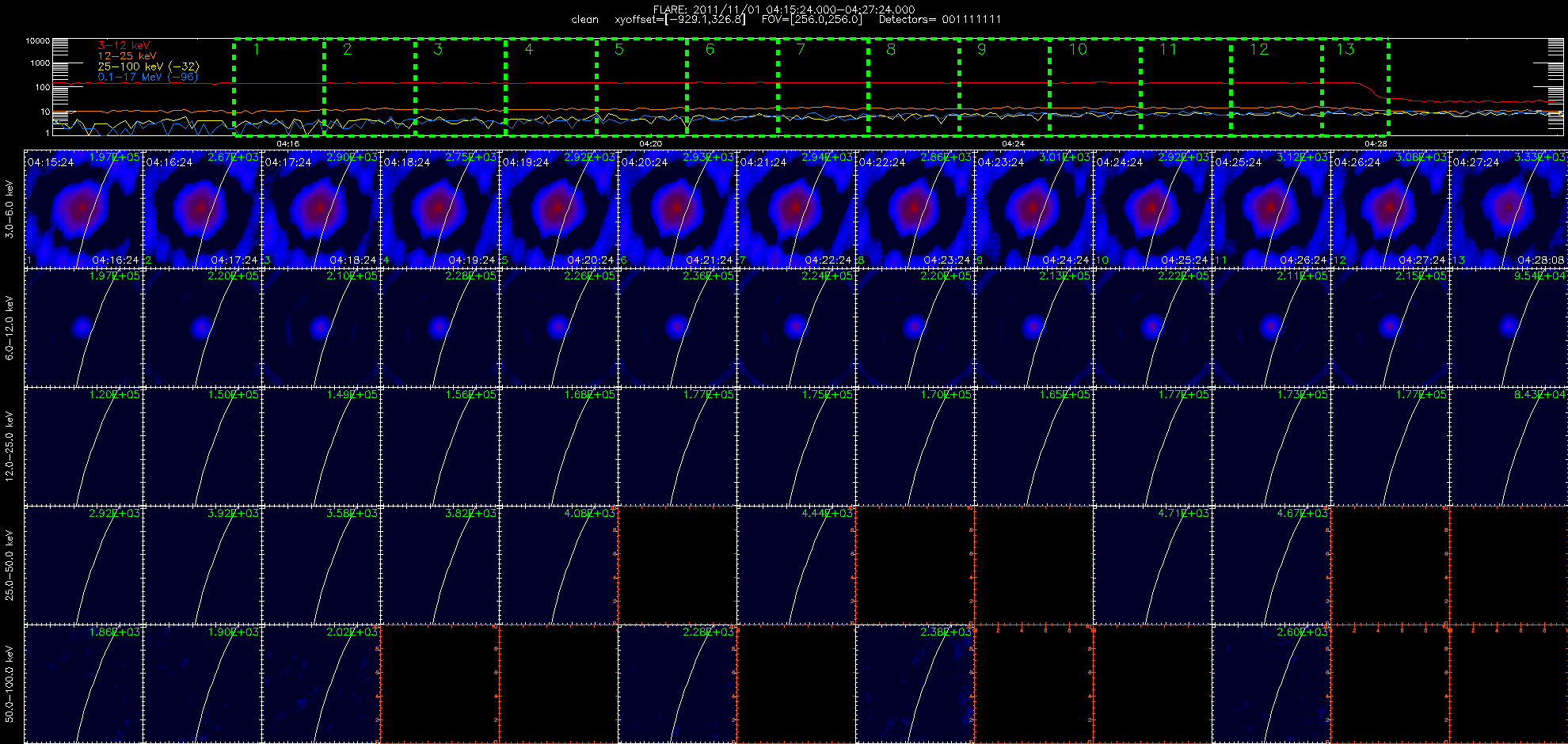Click the '04:24' tick label below the light curve
1568x744 pixels.
(1013, 143)
